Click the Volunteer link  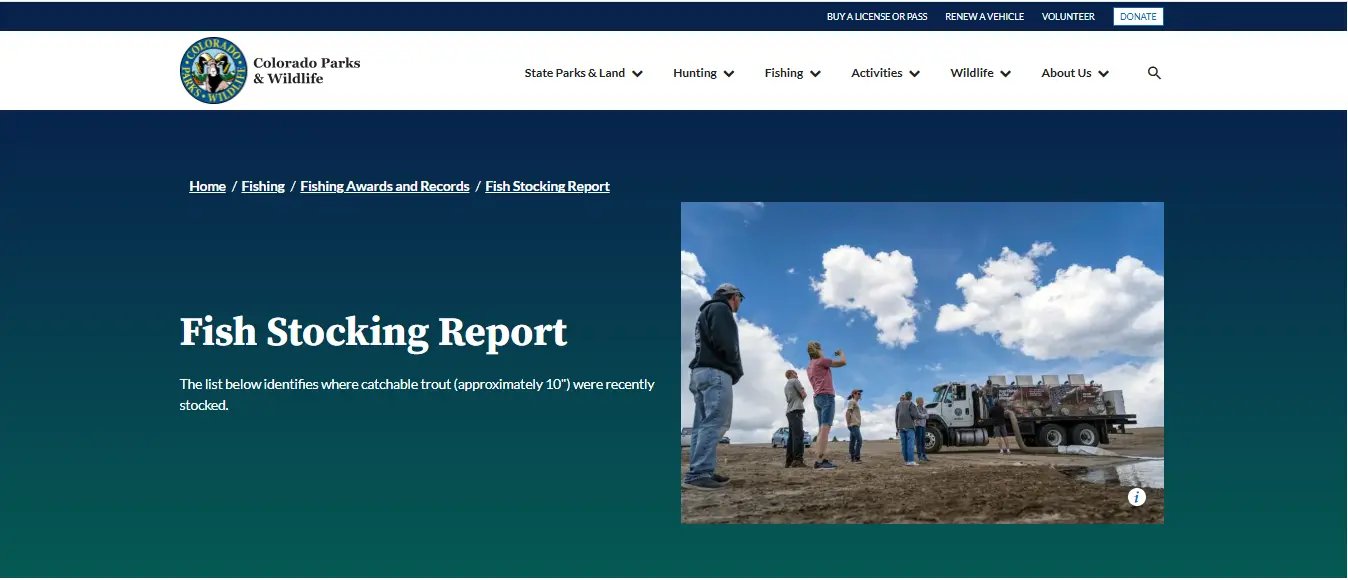1068,17
